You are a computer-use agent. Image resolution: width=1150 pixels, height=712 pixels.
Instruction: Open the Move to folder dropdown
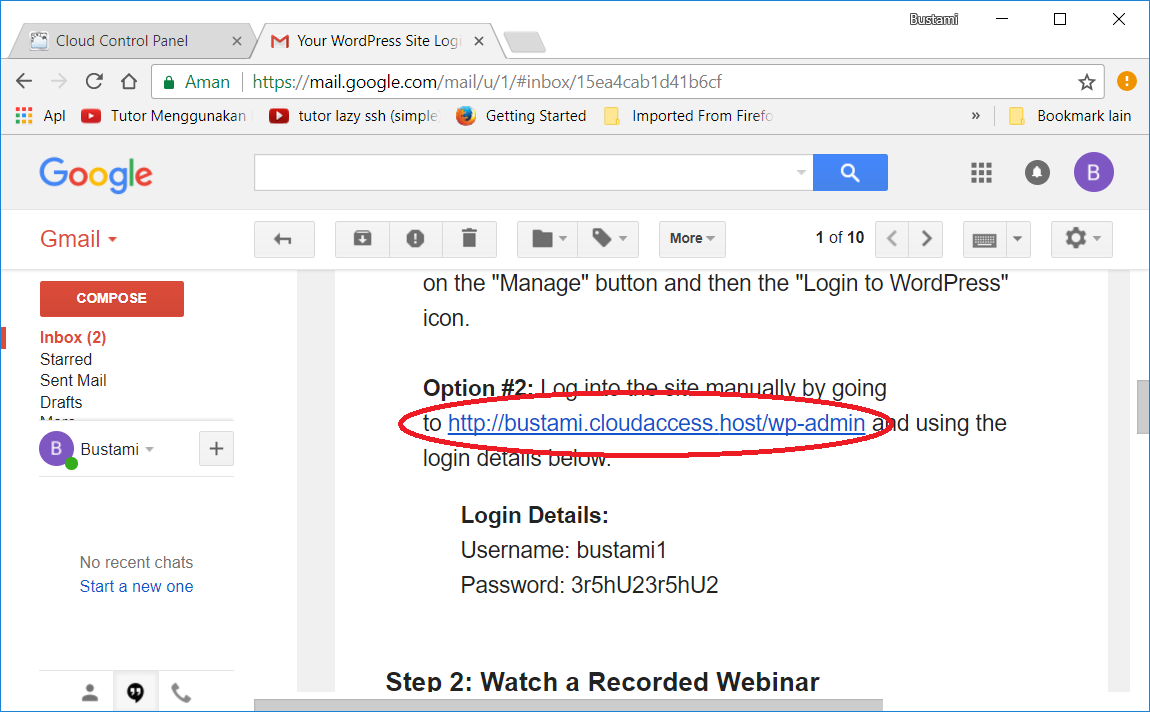coord(548,239)
